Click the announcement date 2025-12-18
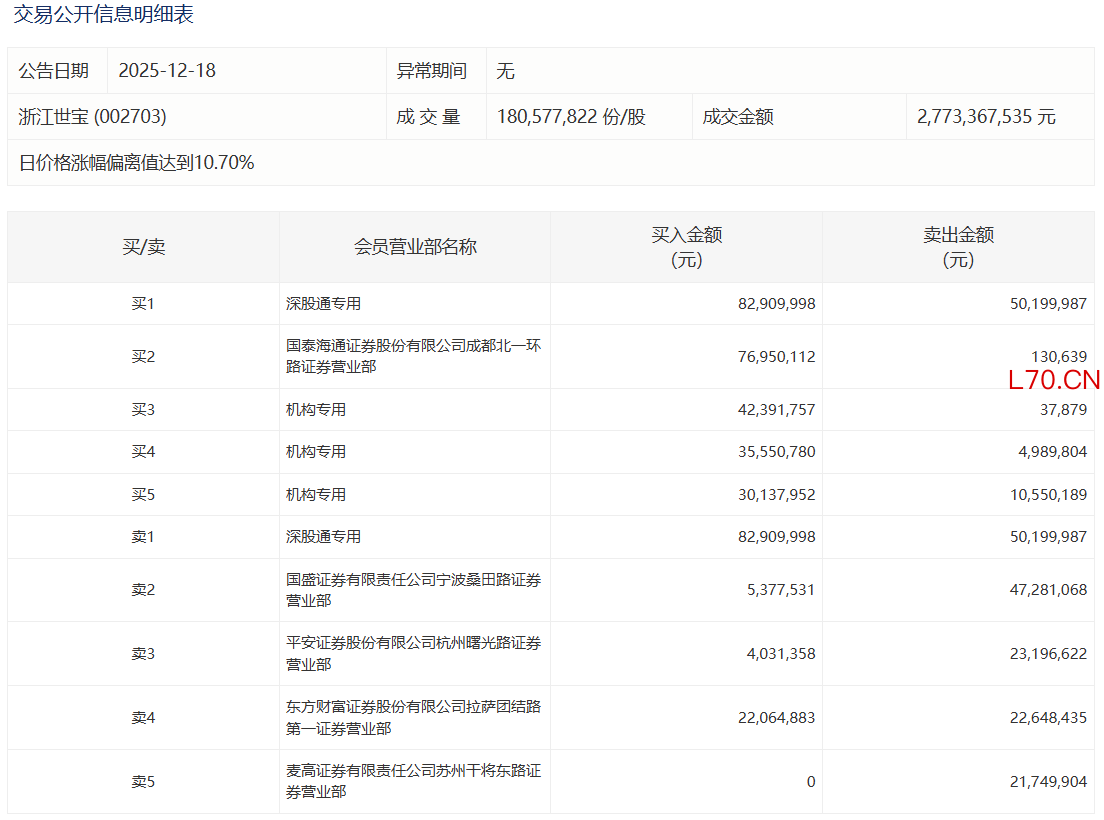This screenshot has height=820, width=1104. point(167,71)
